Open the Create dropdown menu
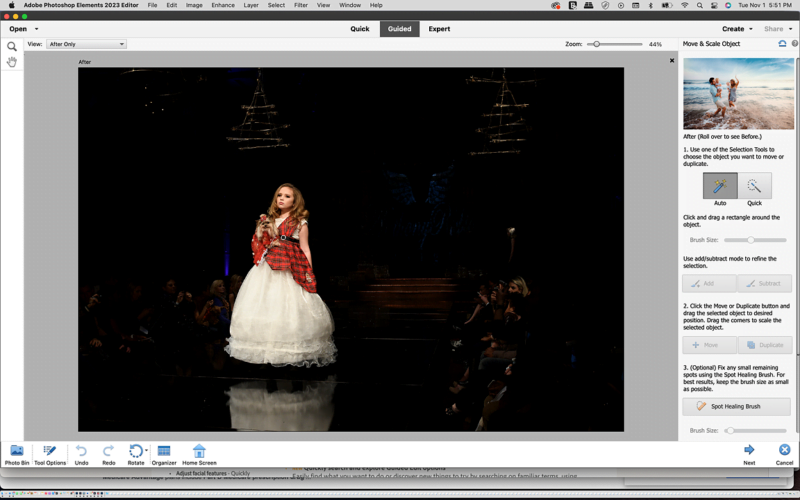 [x=738, y=29]
